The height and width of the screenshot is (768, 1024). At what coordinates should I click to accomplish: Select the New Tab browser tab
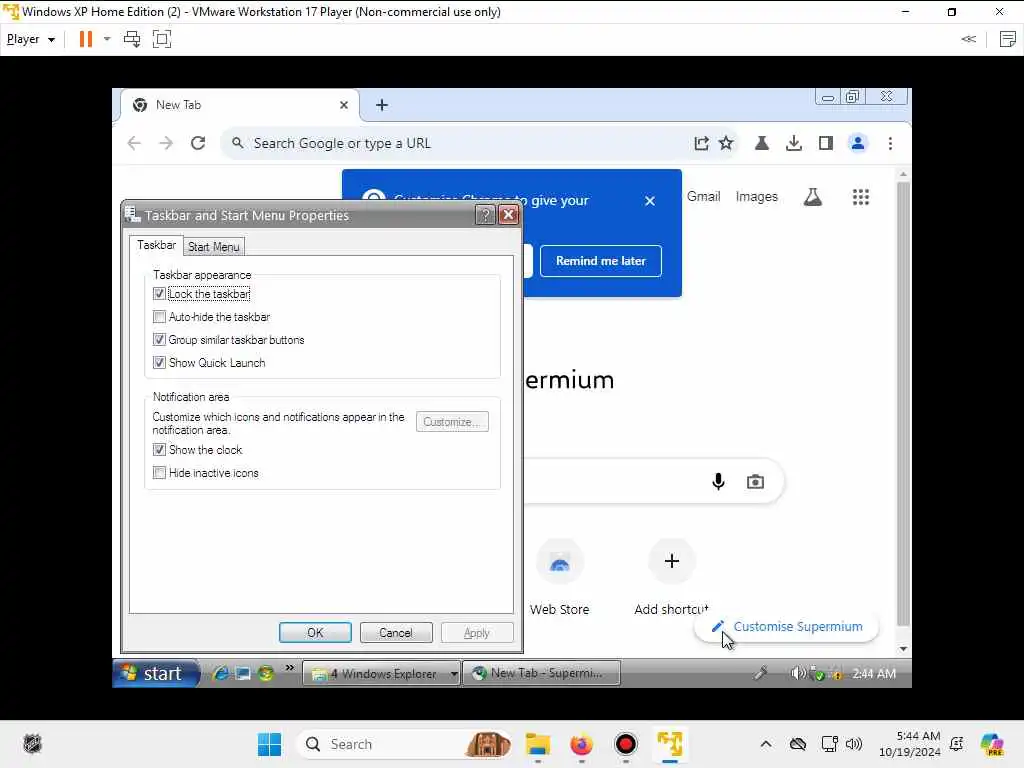tap(239, 105)
